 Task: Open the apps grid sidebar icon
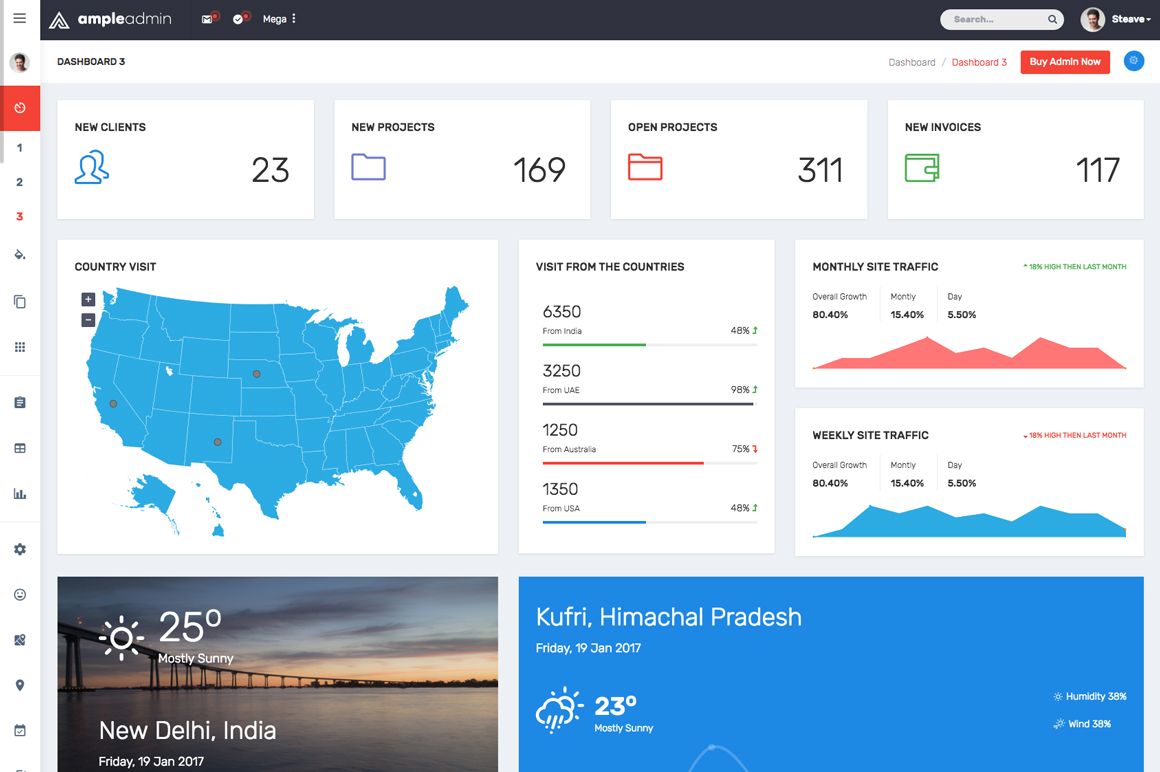tap(20, 347)
